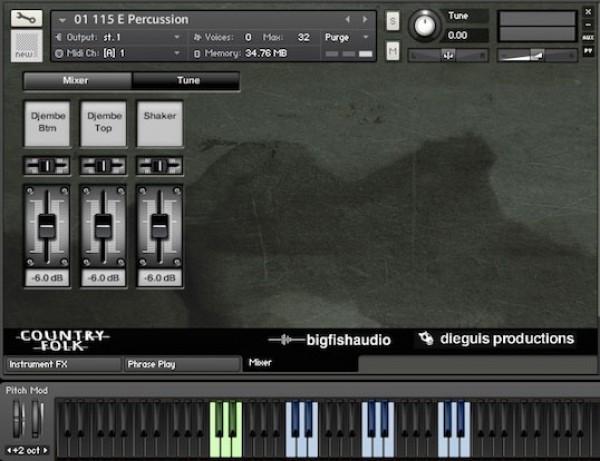Click the Tune knob
The width and height of the screenshot is (600, 461).
tap(427, 24)
